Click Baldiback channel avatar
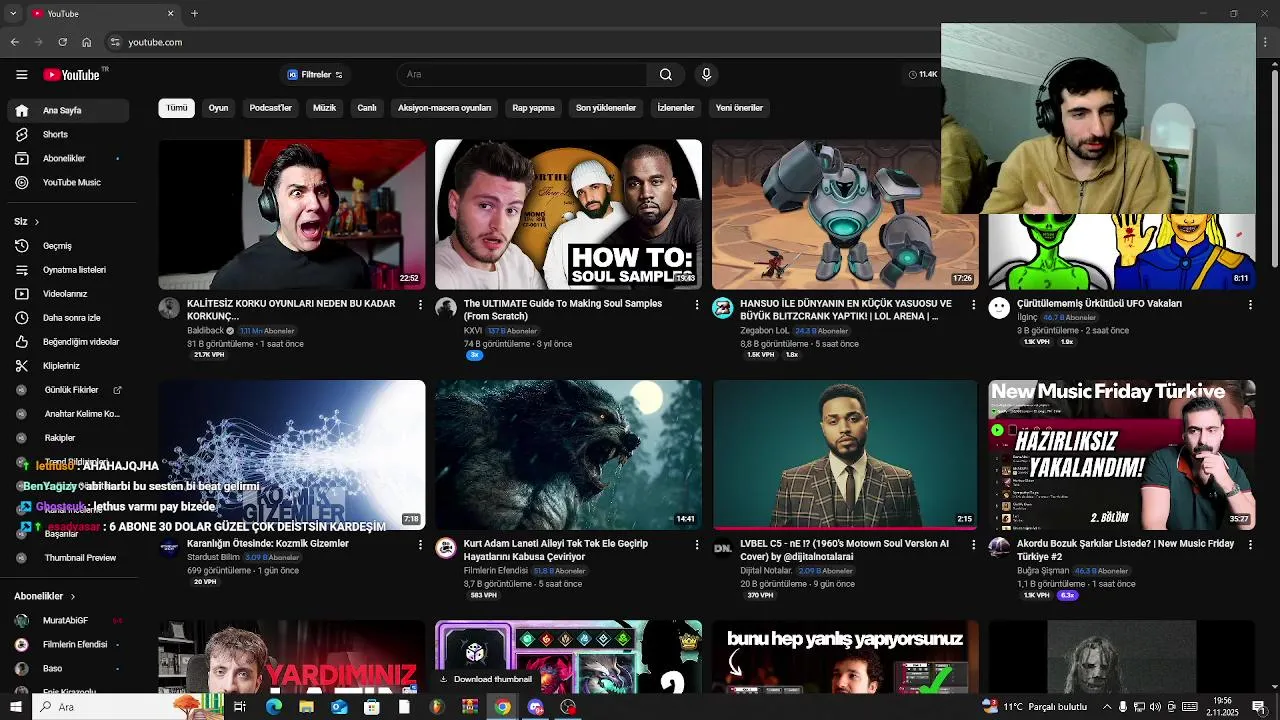The width and height of the screenshot is (1280, 720). point(169,308)
